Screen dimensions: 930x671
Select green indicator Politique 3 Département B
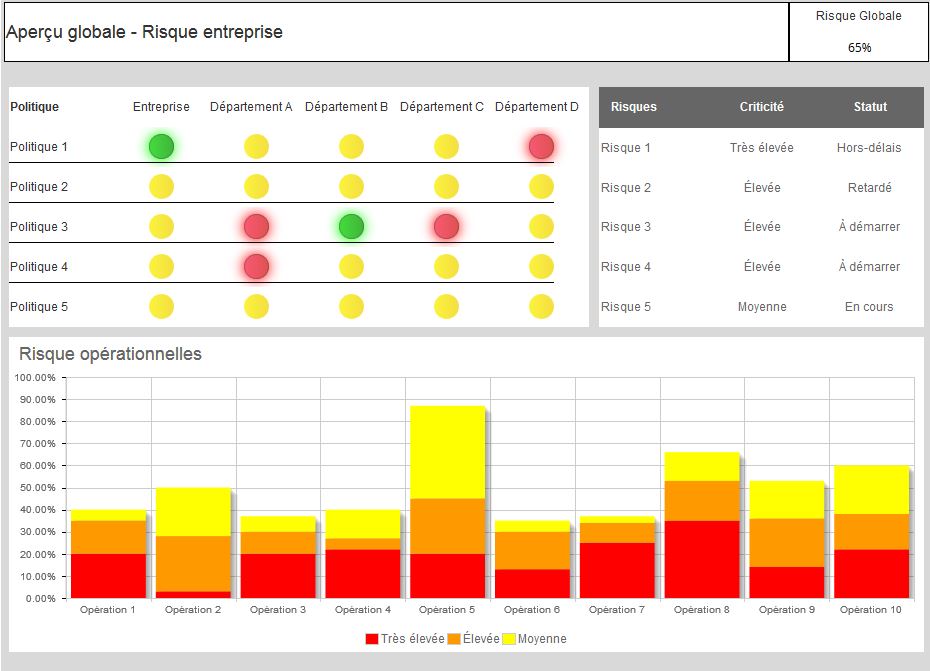[351, 227]
